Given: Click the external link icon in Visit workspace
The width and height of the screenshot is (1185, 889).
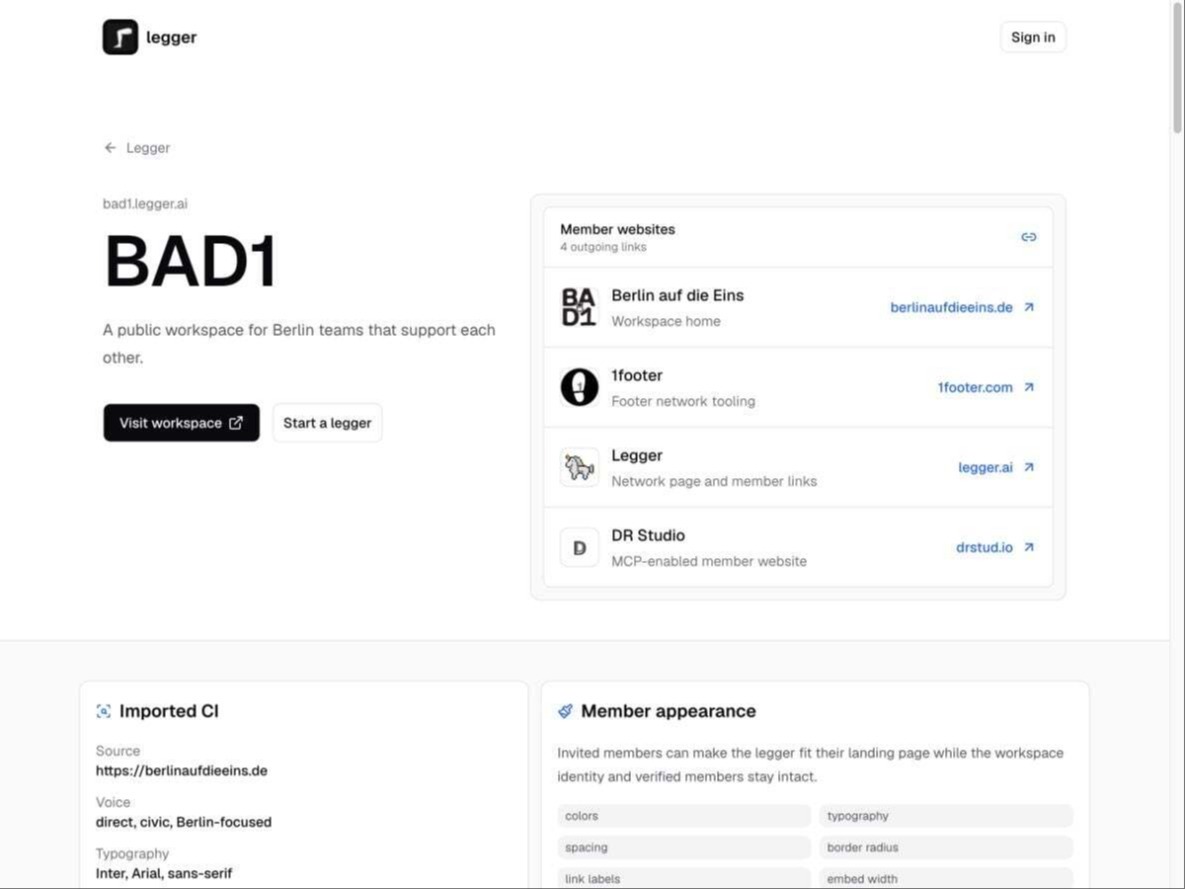Looking at the screenshot, I should click(x=236, y=423).
